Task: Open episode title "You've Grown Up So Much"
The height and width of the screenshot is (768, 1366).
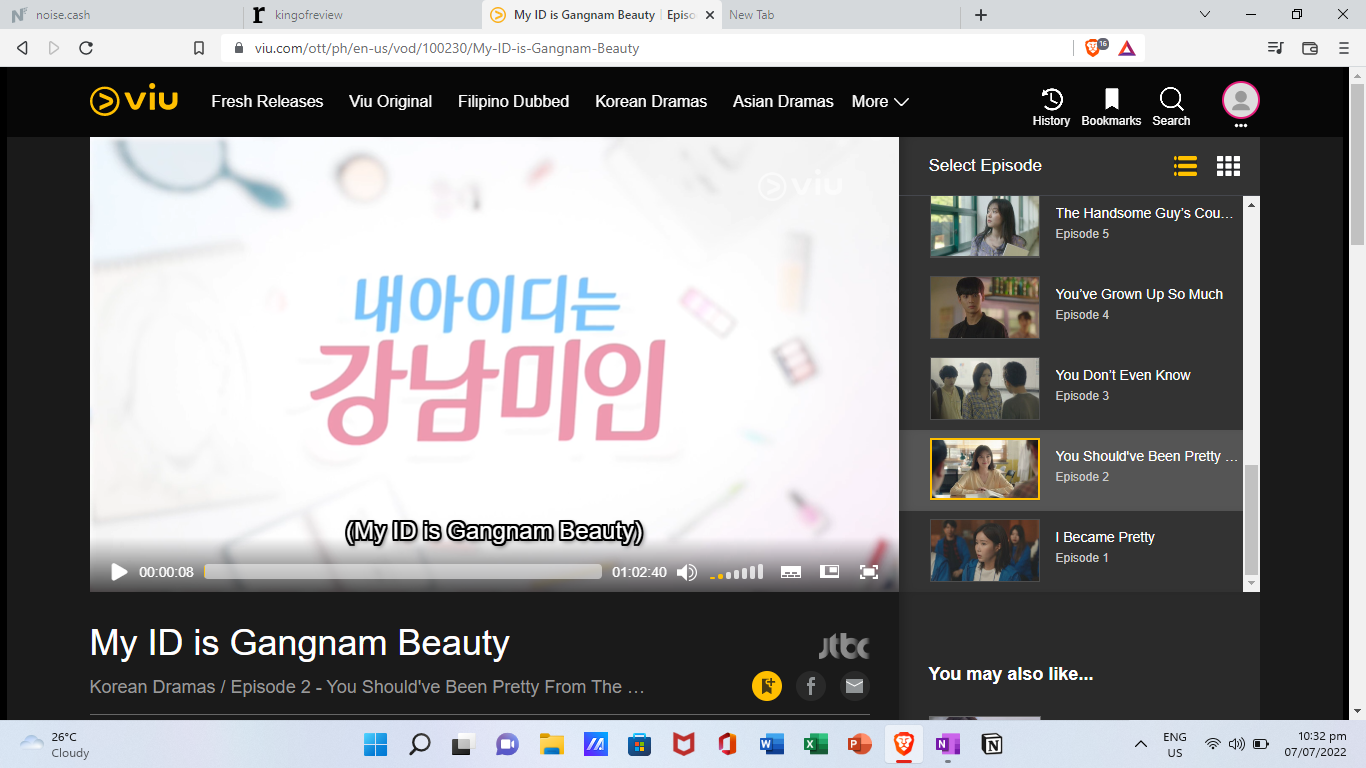Action: 1139,294
